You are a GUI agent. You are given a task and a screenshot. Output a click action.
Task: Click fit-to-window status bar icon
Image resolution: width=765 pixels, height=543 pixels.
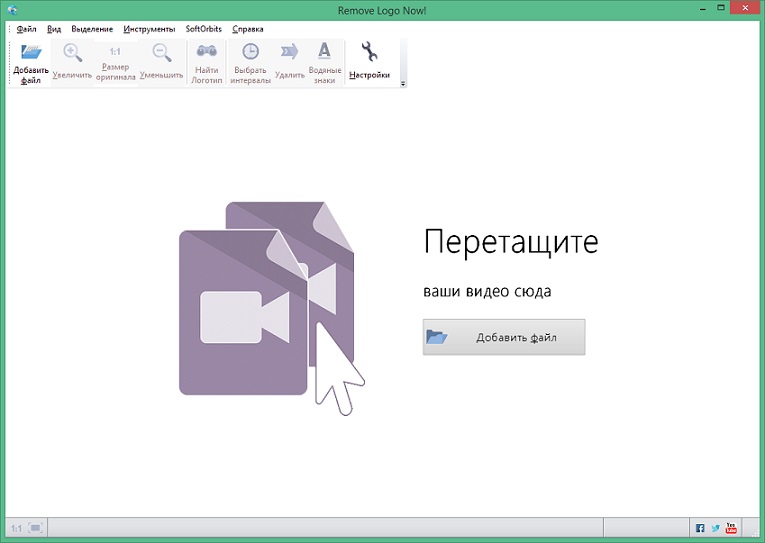click(x=36, y=527)
